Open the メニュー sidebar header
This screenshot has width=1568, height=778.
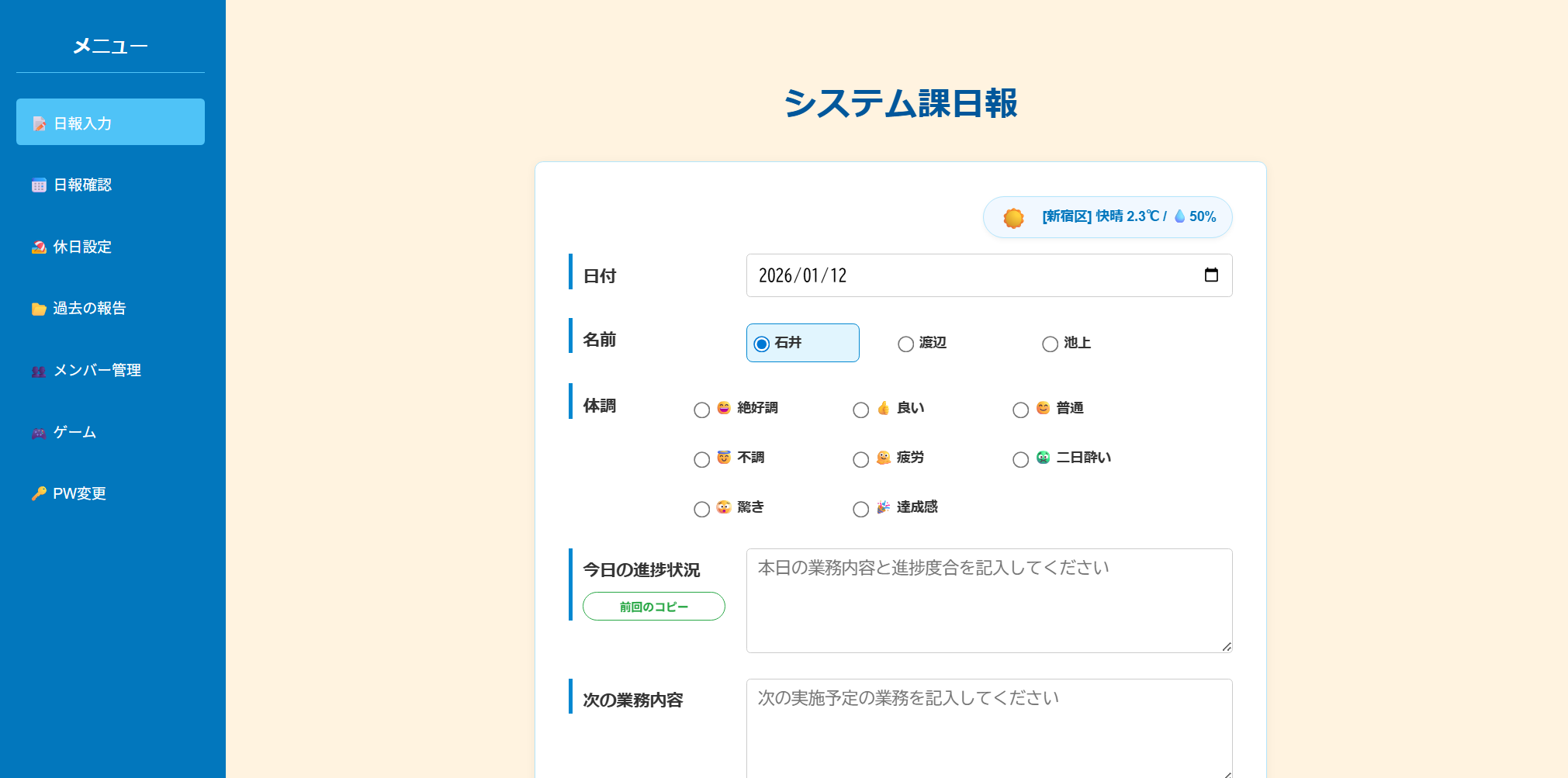click(x=109, y=45)
